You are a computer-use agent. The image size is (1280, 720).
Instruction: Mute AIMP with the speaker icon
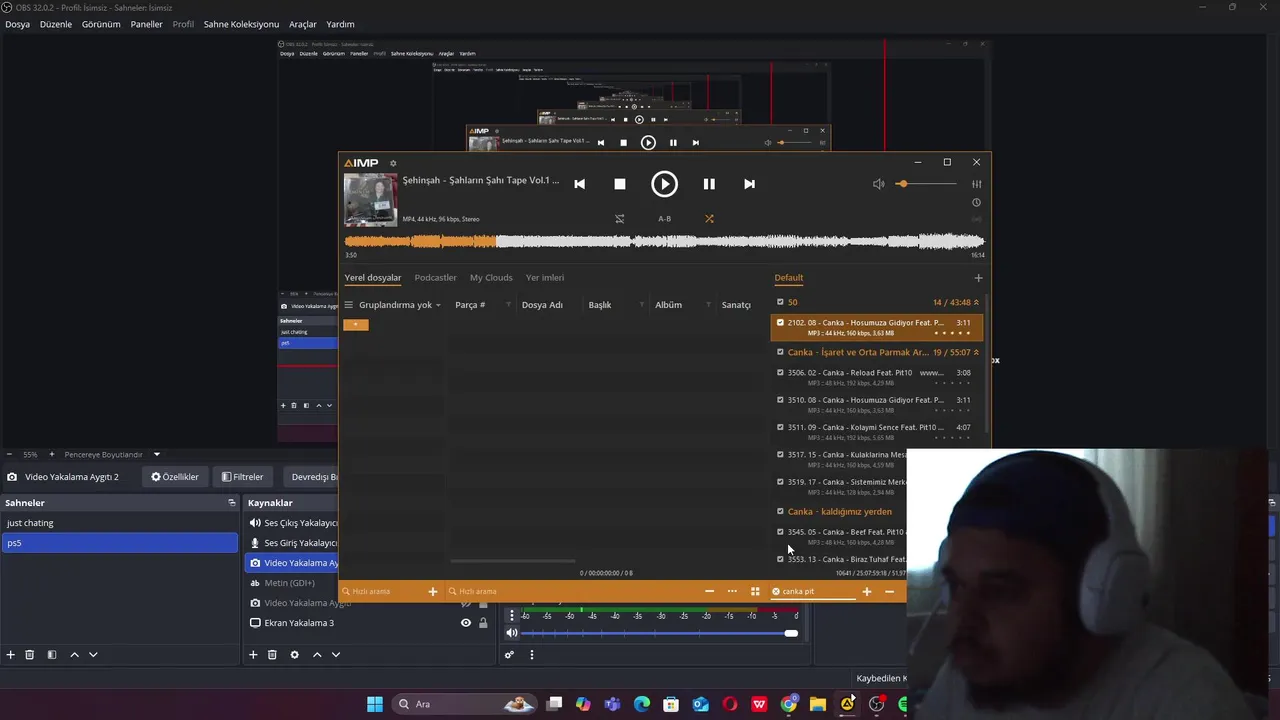[878, 184]
